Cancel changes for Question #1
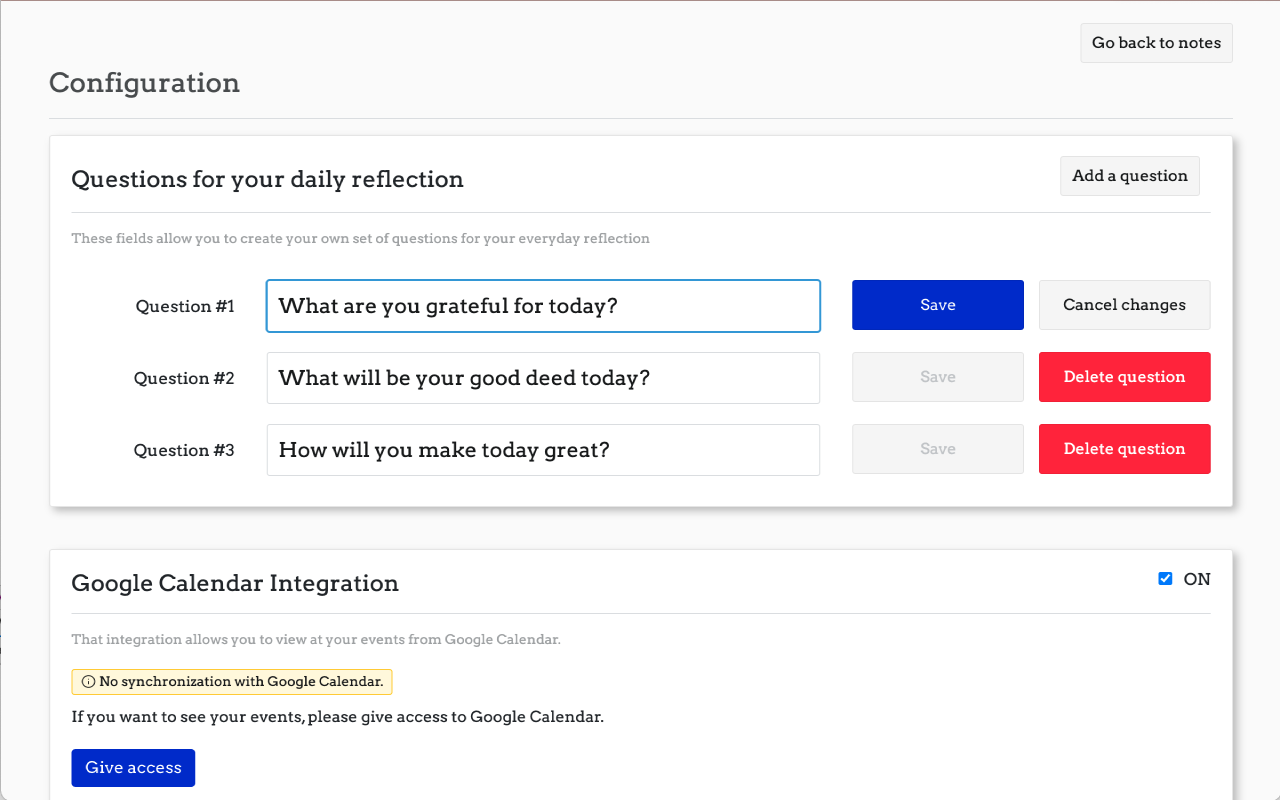Screen dimensions: 1280x800 pyautogui.click(x=1124, y=305)
